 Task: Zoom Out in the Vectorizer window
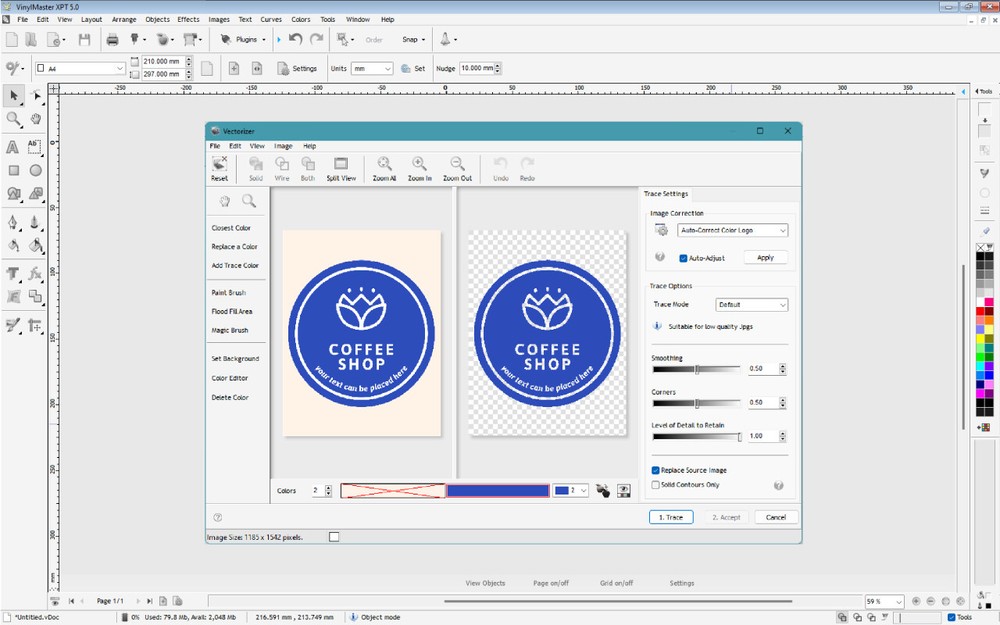pos(456,167)
